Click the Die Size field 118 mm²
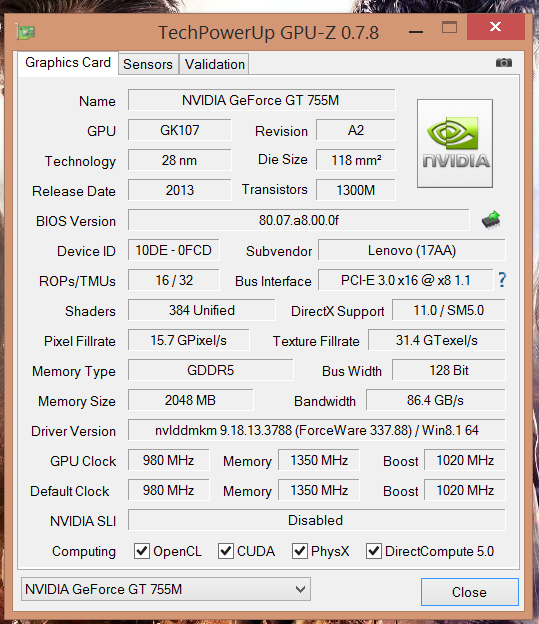Screen dimensions: 539x624 pos(355,160)
